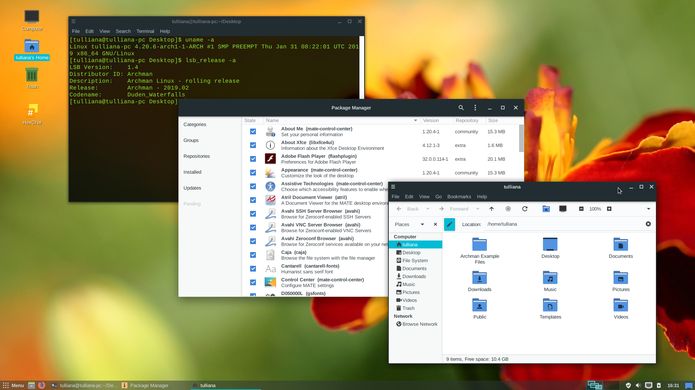Uncheck the Avahi SSH Server Browser checkbox
The width and height of the screenshot is (695, 390).
(253, 214)
